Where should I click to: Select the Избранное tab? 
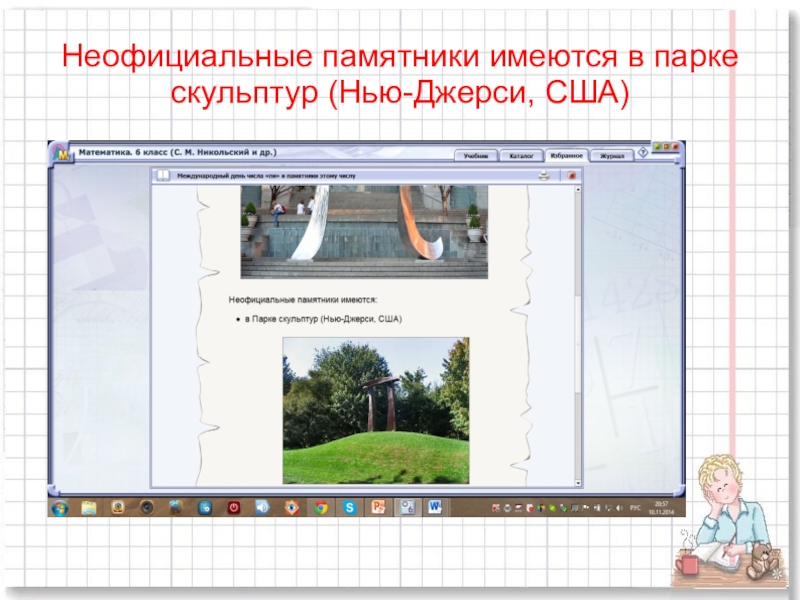click(566, 156)
